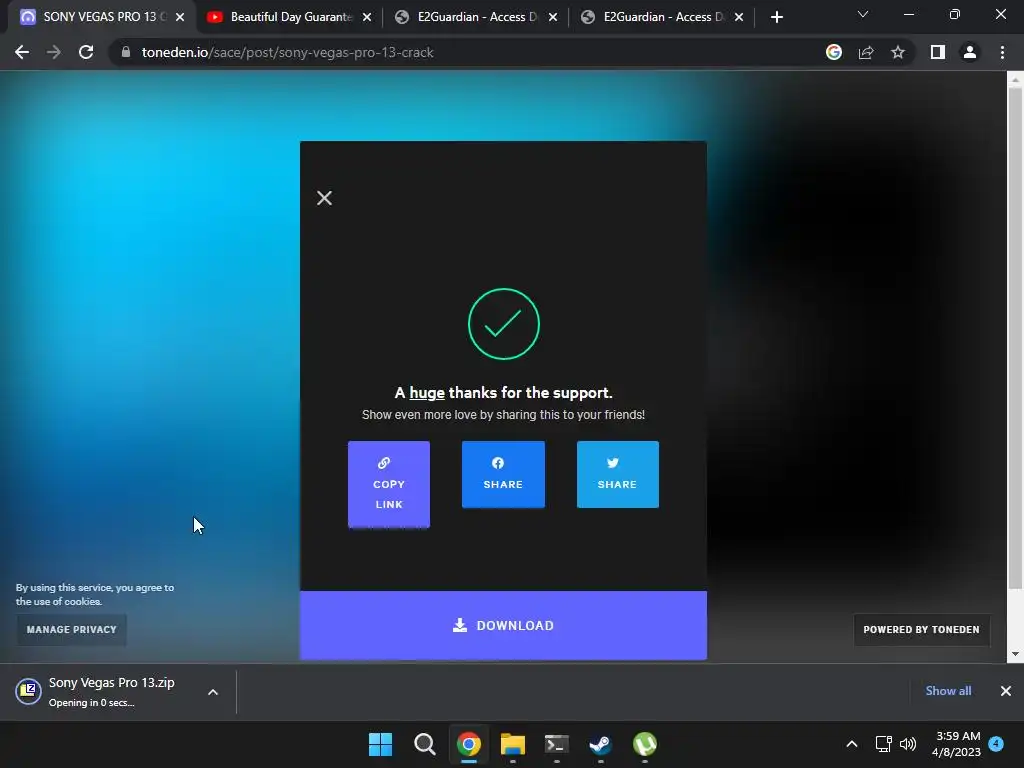Share on Facebook button
The height and width of the screenshot is (768, 1024).
click(x=503, y=474)
